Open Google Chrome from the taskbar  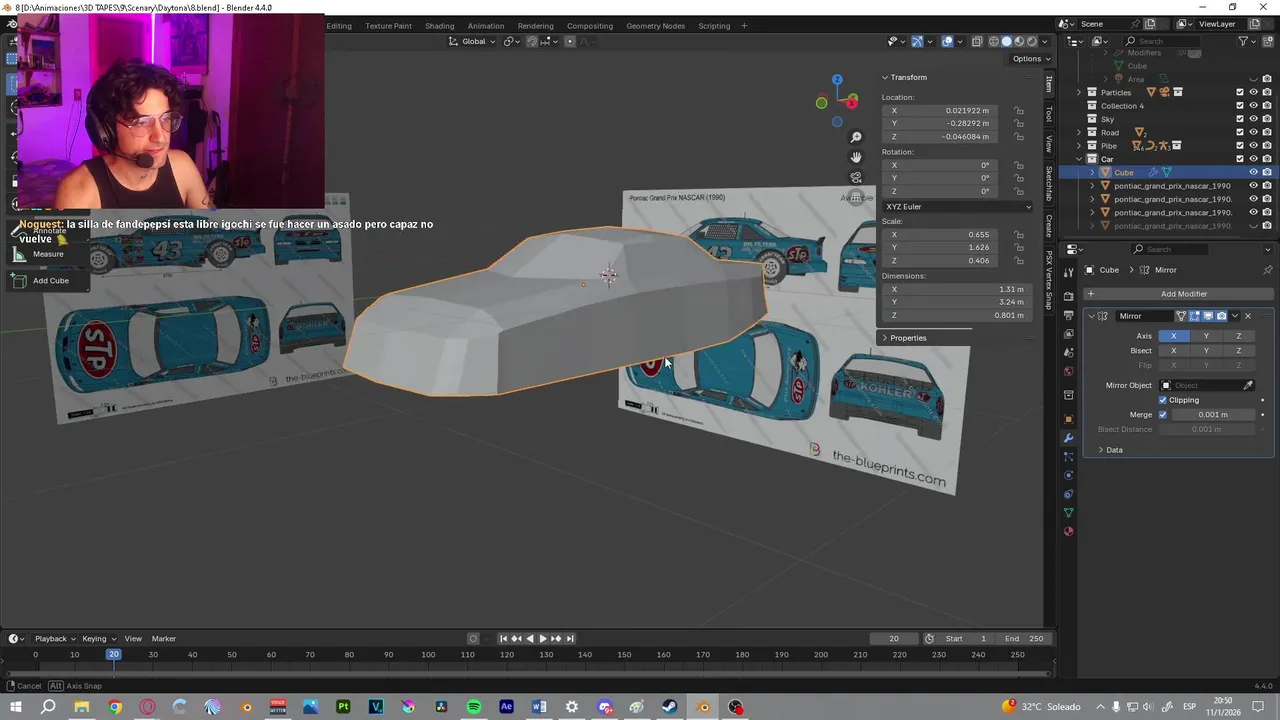(115, 707)
